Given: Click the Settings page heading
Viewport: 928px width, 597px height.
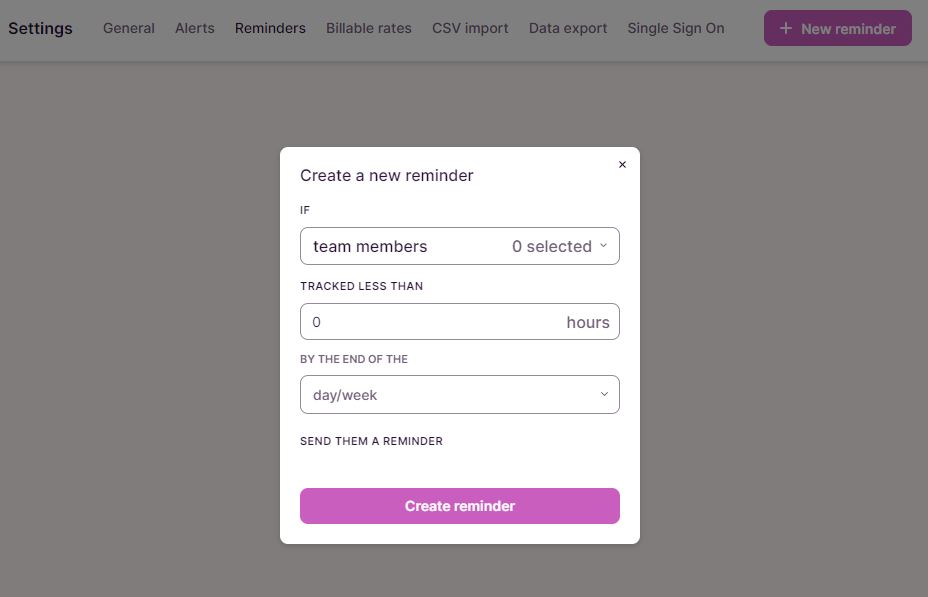Looking at the screenshot, I should point(40,28).
